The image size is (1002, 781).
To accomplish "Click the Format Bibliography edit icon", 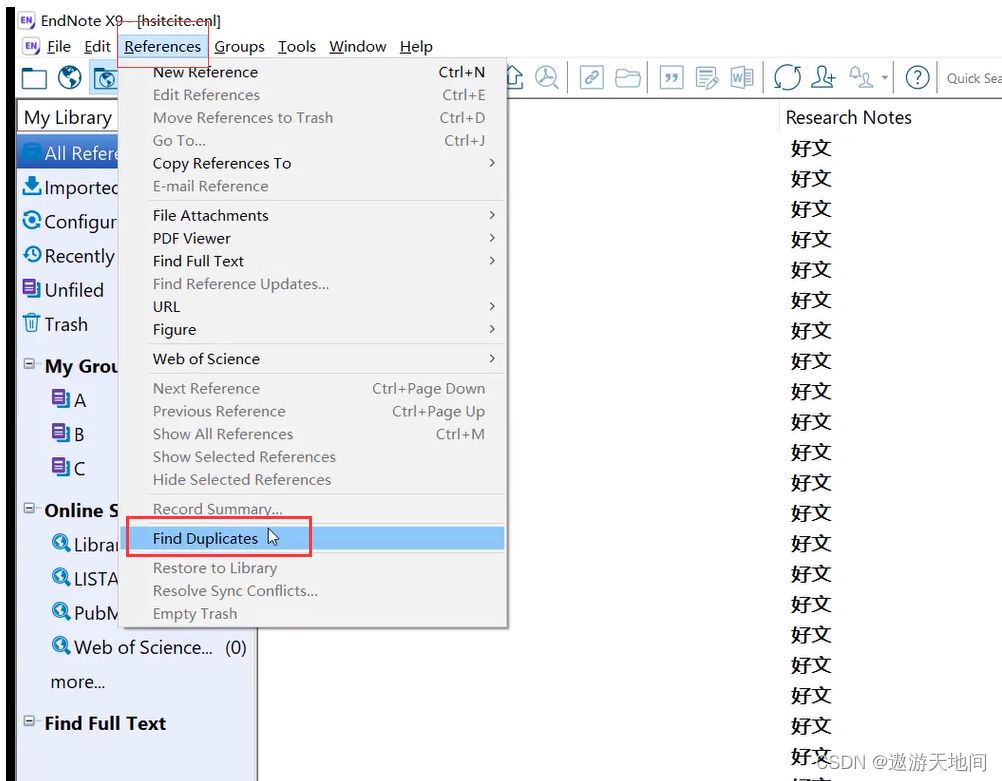I will (x=707, y=78).
